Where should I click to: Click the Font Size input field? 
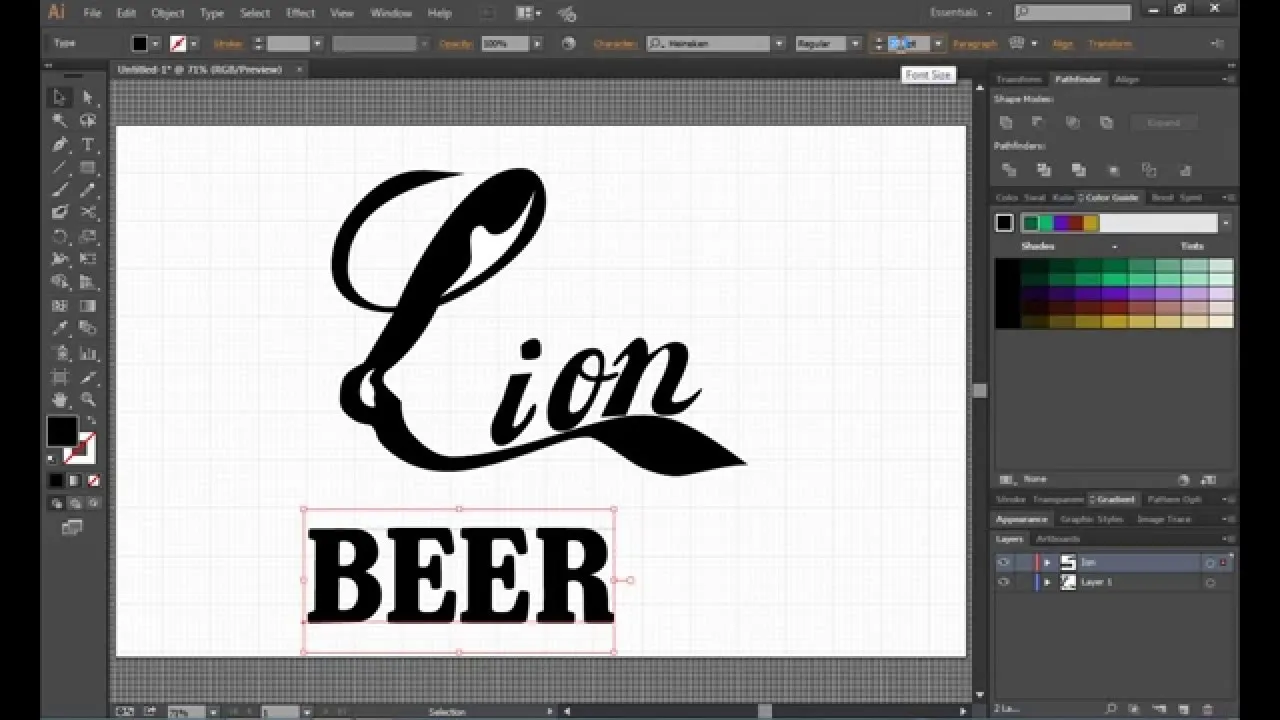[909, 44]
